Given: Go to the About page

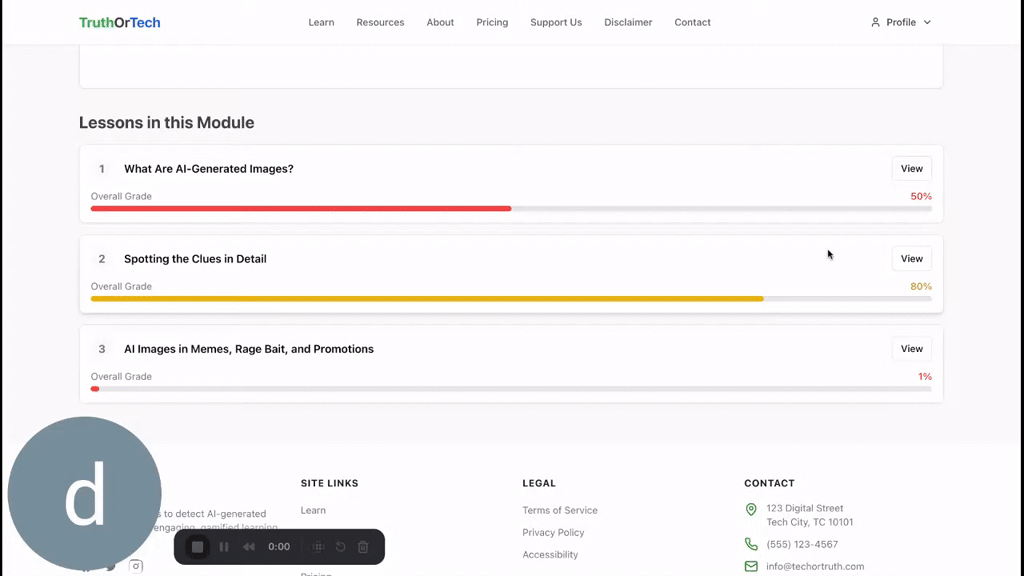Looking at the screenshot, I should [x=440, y=22].
